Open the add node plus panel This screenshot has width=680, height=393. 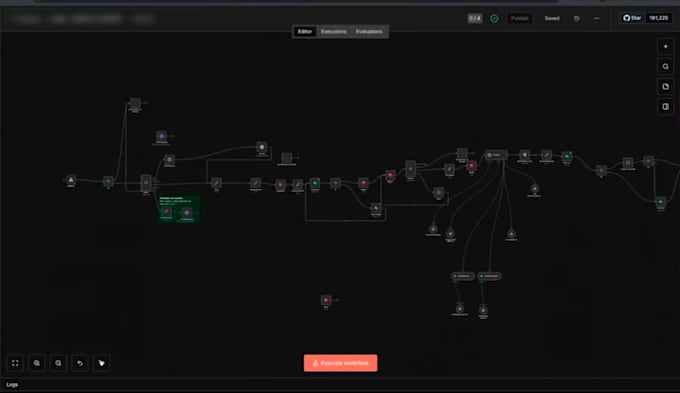(665, 46)
